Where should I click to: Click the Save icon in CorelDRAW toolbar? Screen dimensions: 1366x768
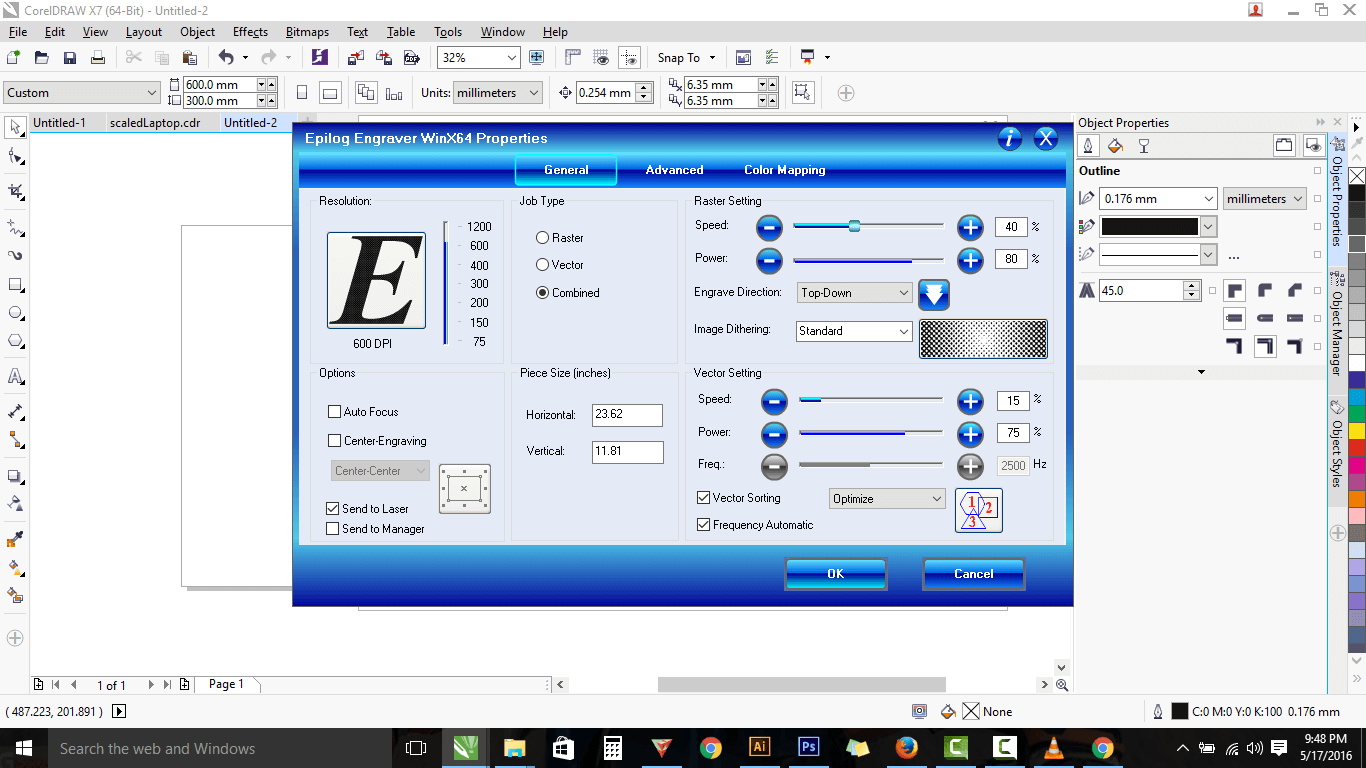coord(70,58)
